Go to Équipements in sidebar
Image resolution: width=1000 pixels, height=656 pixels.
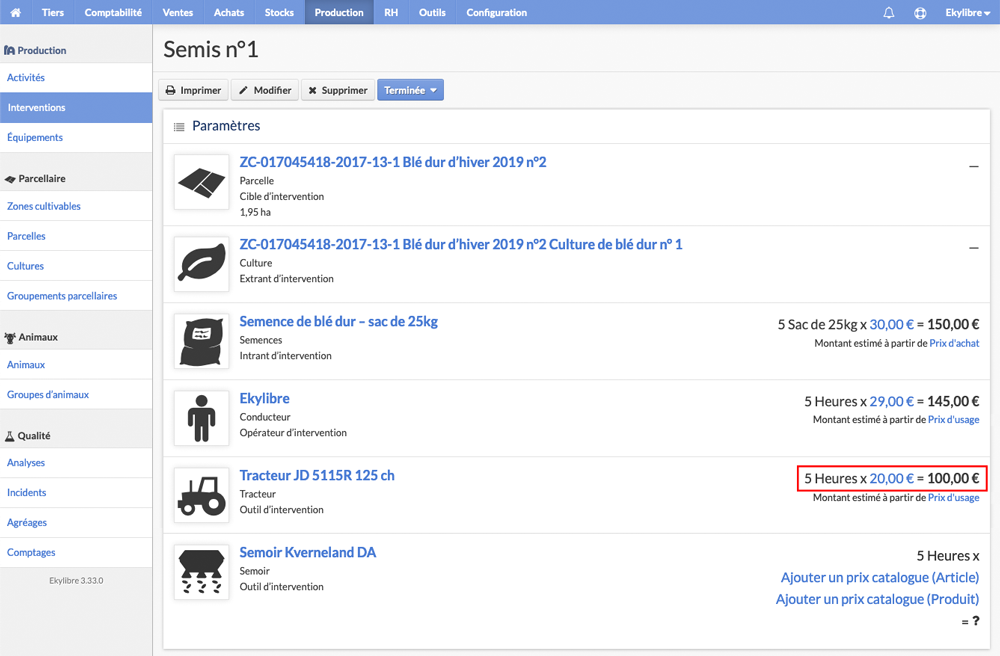point(35,137)
